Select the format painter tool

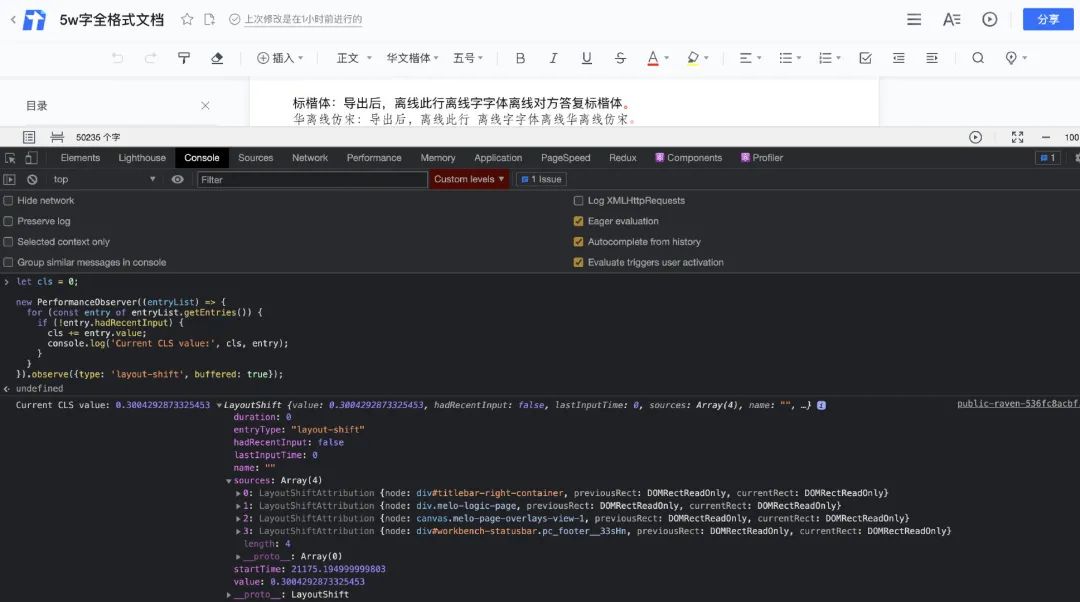point(184,58)
